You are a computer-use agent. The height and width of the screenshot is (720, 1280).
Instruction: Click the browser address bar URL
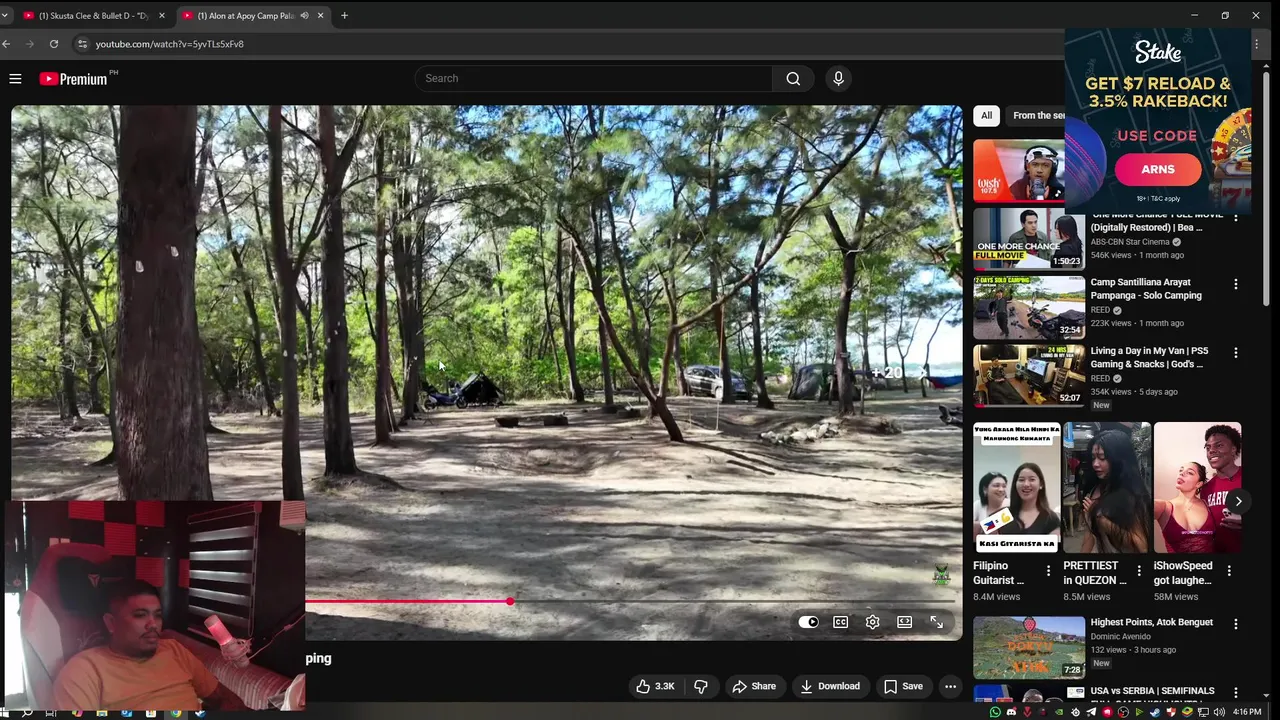click(170, 44)
